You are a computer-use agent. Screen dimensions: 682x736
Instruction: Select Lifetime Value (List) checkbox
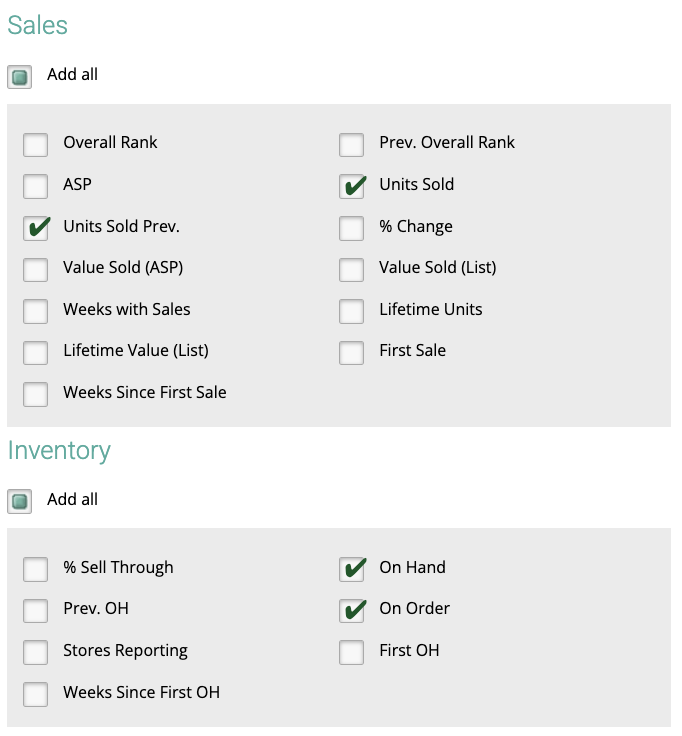coord(35,353)
